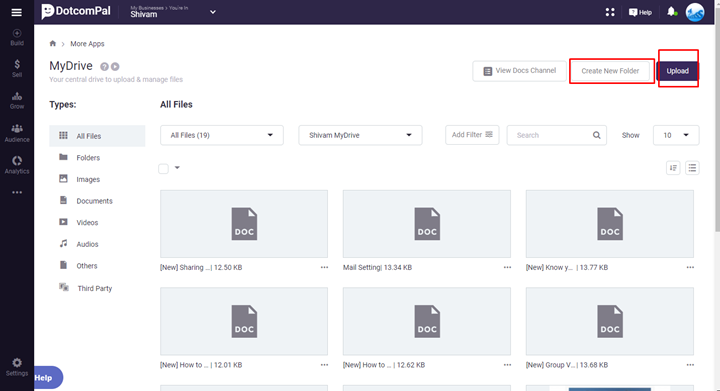This screenshot has width=720, height=391.
Task: Open options for the [New] Sharing file
Action: point(324,268)
